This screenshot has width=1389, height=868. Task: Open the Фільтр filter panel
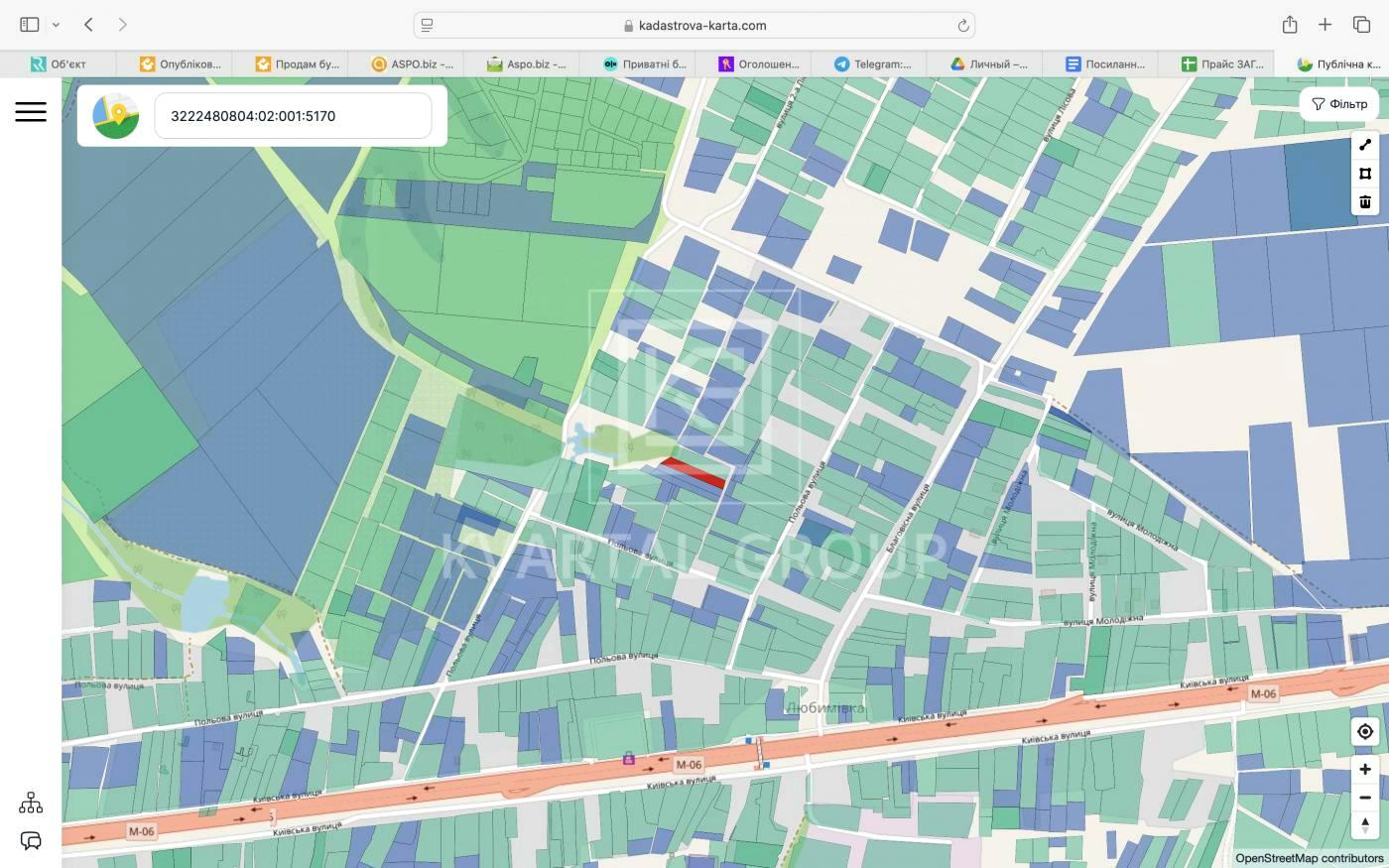1338,104
